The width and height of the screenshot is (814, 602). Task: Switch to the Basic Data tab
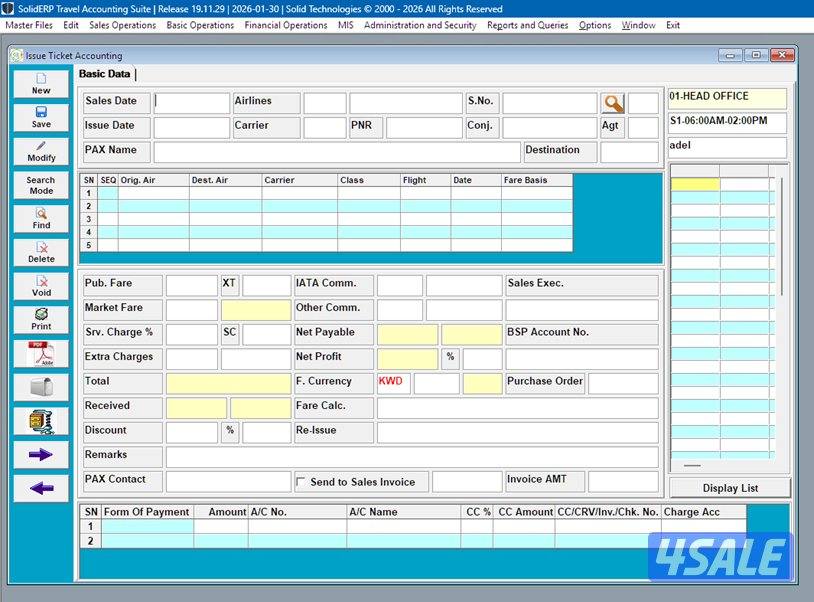click(x=105, y=74)
